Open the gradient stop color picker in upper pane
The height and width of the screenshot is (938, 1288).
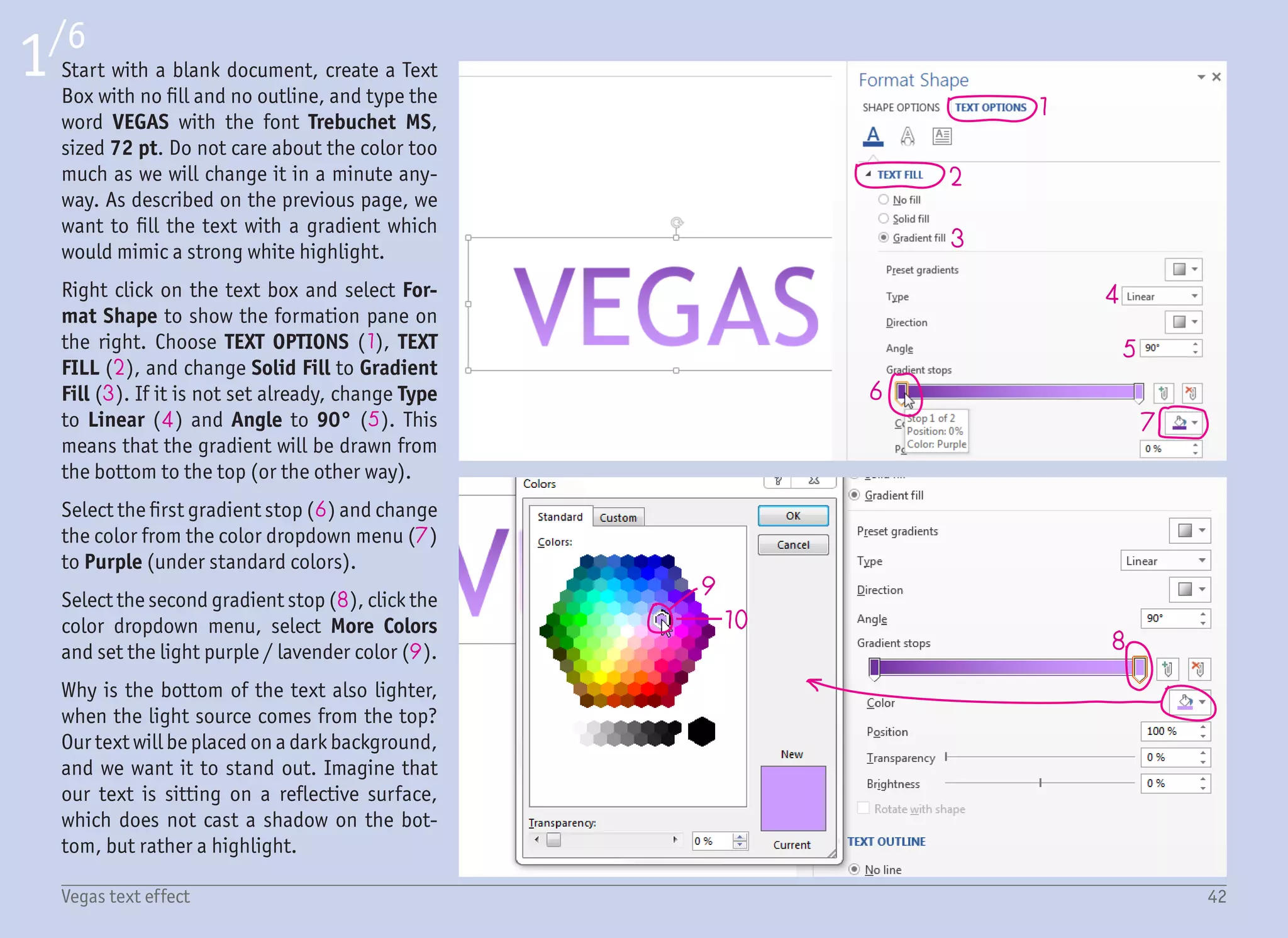coord(1184,422)
